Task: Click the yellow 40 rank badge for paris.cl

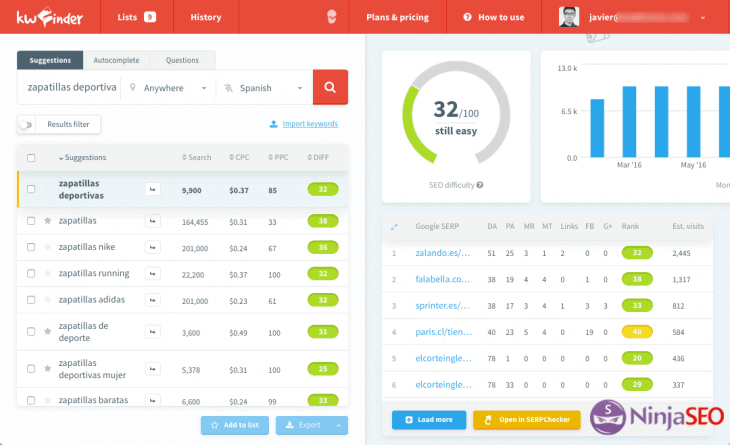Action: point(637,332)
